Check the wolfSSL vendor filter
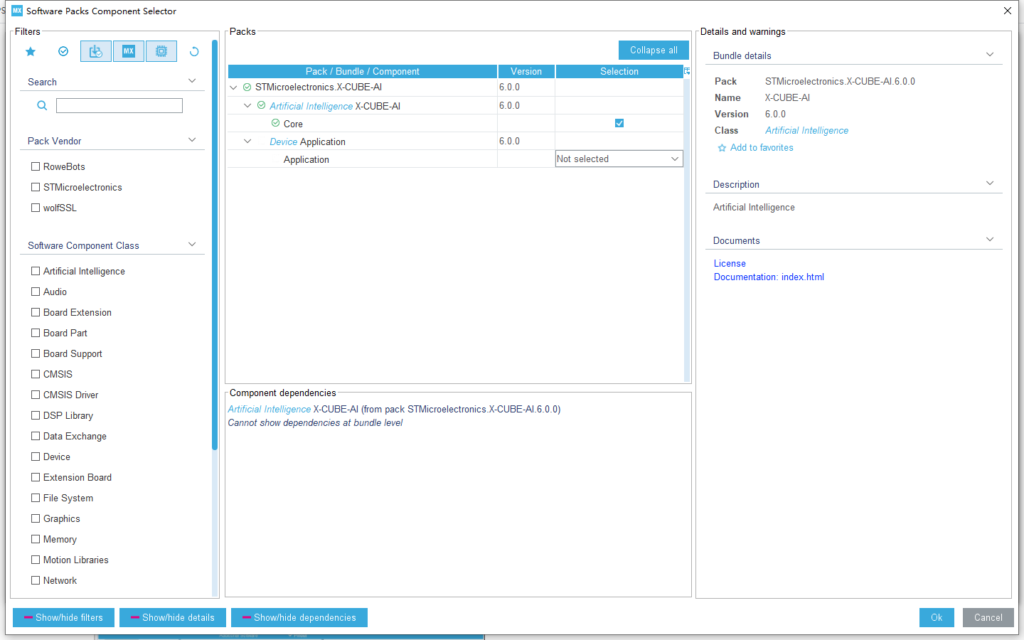This screenshot has width=1024, height=640. [35, 208]
